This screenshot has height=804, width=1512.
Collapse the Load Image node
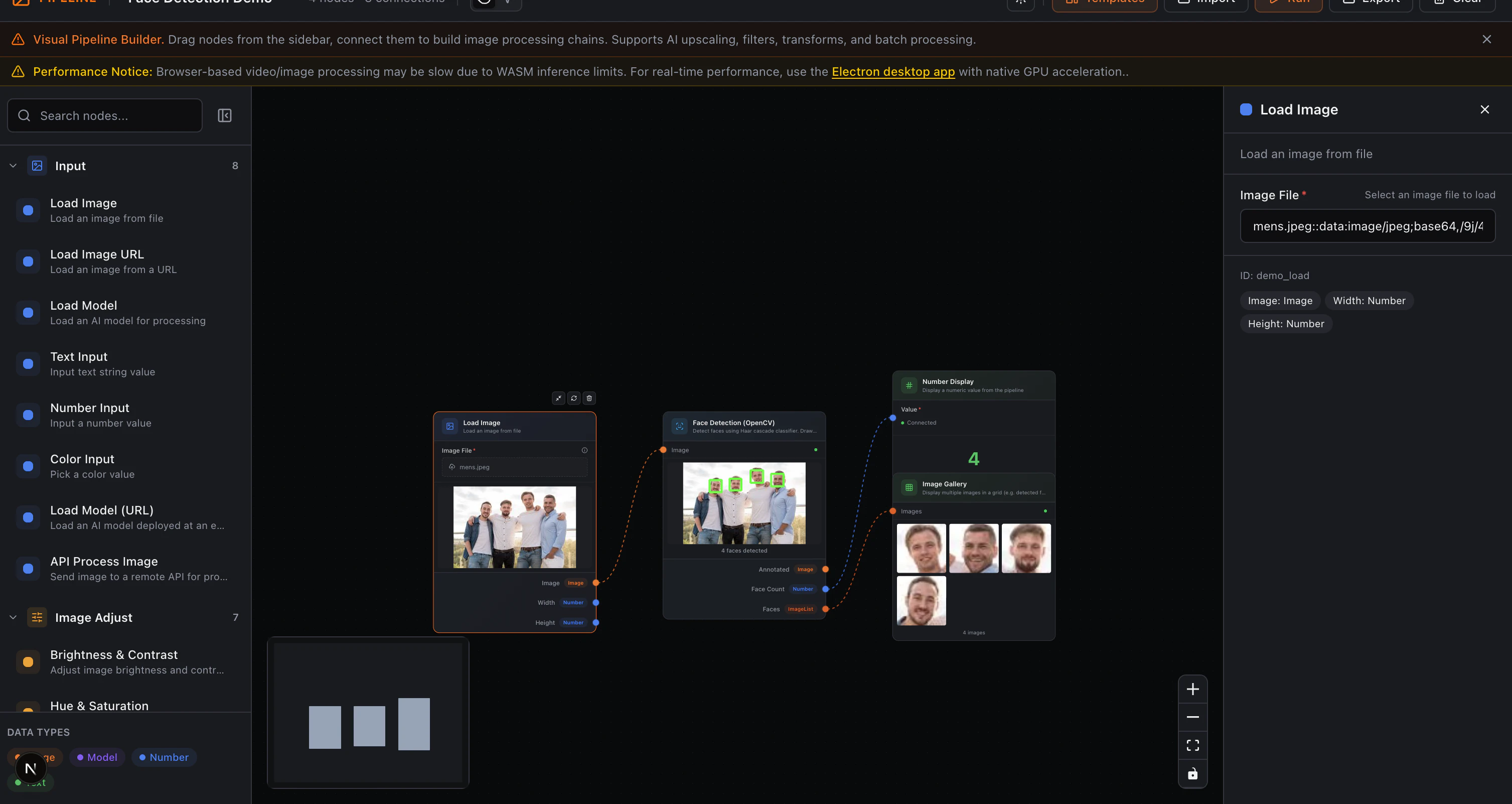(x=558, y=398)
